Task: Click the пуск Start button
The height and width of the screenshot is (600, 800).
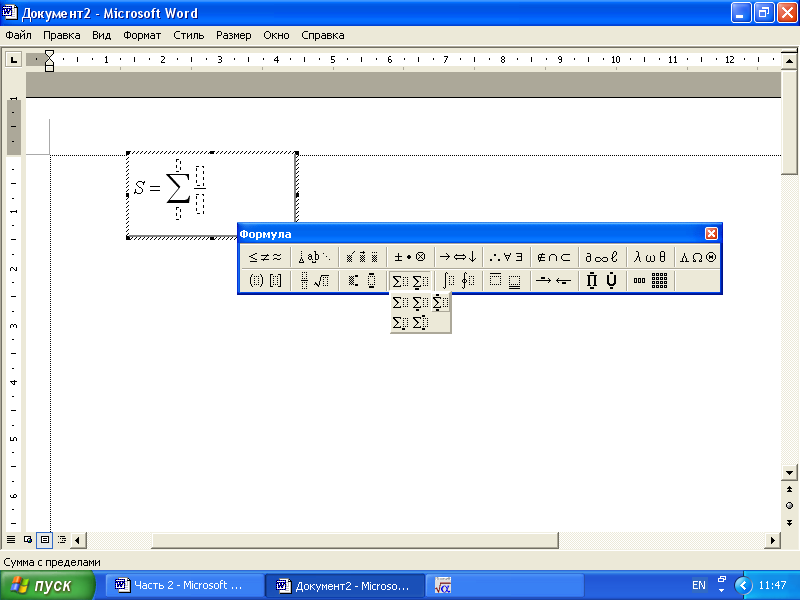Action: coord(47,586)
